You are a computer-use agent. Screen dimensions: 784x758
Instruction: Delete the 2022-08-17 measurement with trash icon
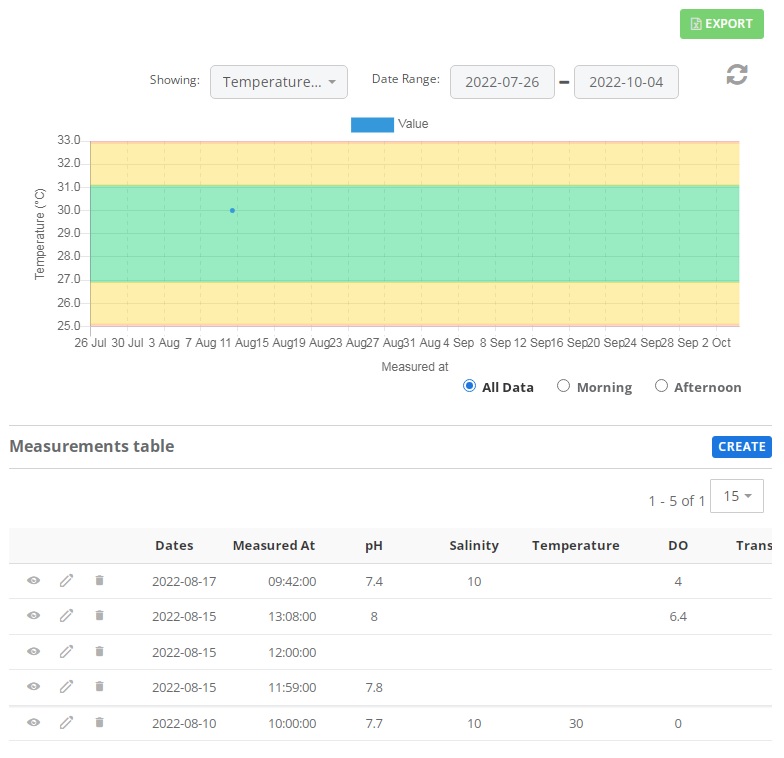point(99,581)
